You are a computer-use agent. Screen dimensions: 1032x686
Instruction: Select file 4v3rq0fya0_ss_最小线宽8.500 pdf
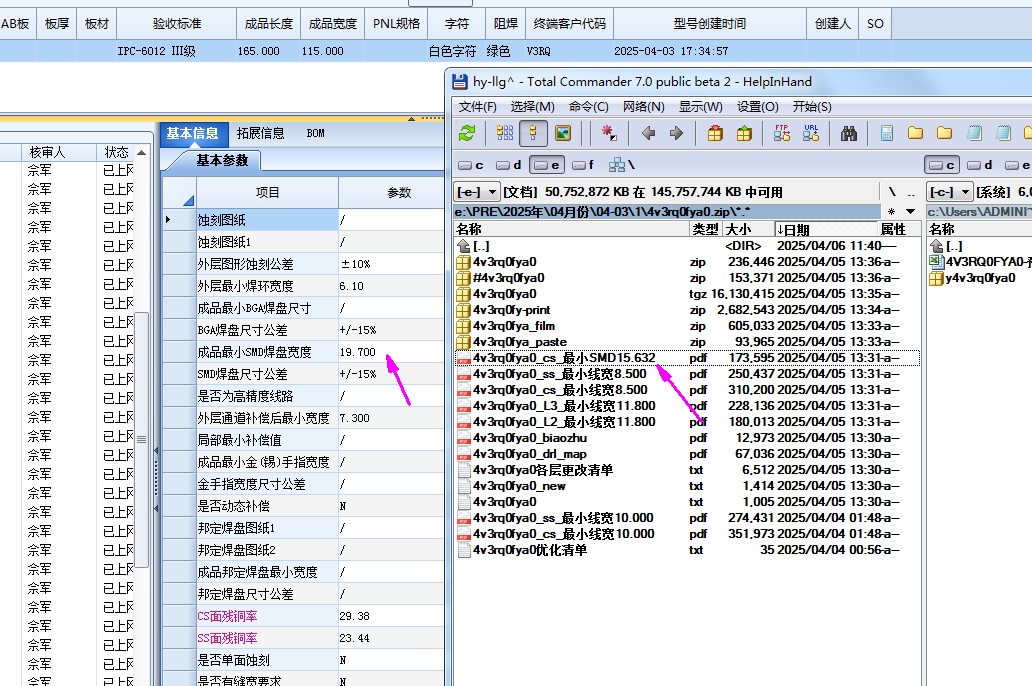click(x=686, y=374)
